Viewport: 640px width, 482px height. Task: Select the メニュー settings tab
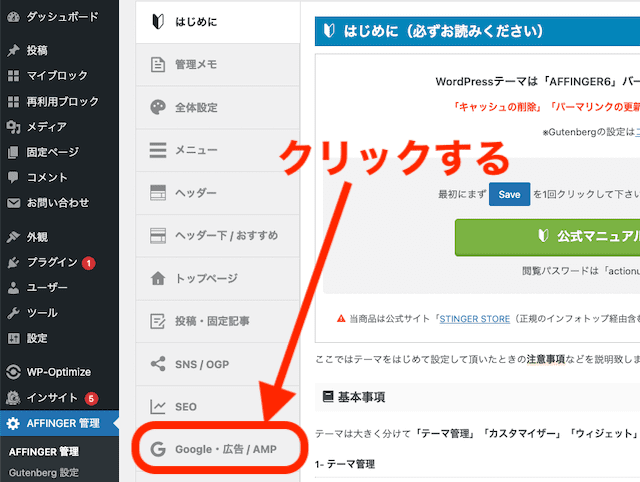[x=218, y=150]
